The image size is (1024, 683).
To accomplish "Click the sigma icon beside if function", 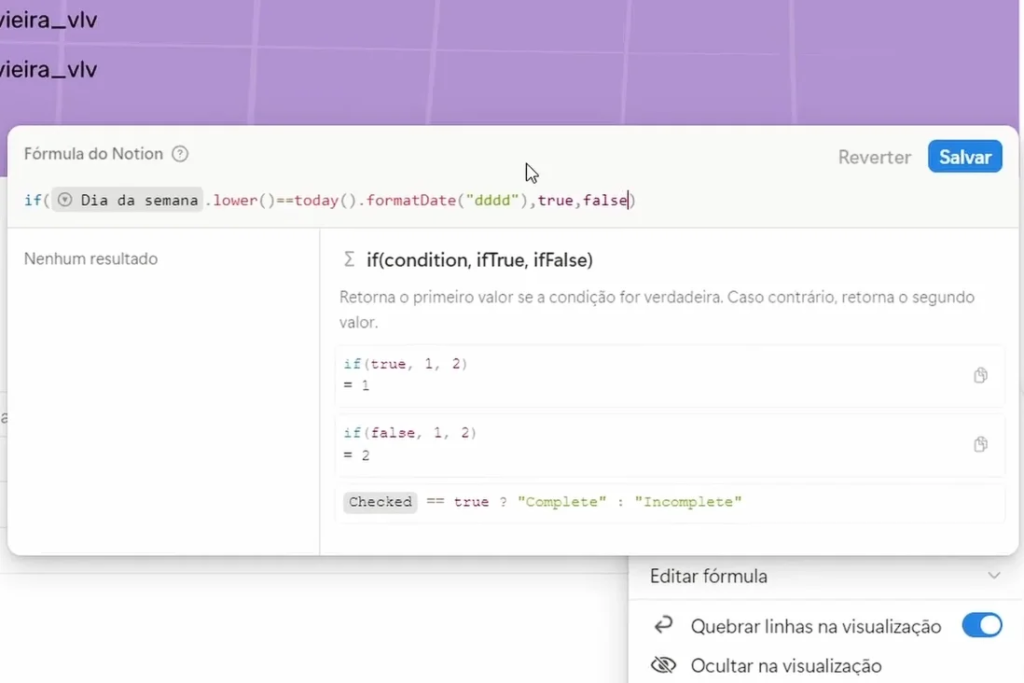I will pyautogui.click(x=349, y=259).
